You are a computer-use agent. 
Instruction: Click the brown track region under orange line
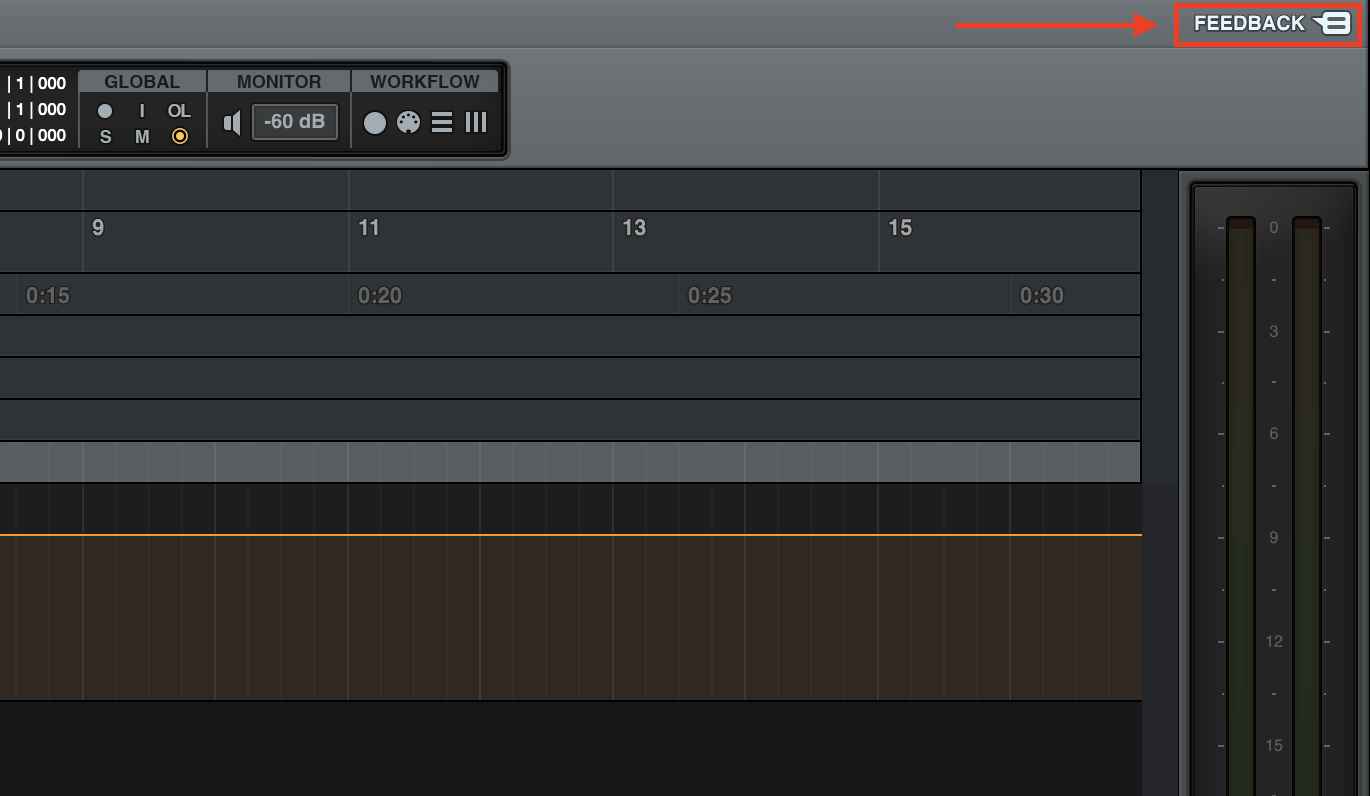[x=570, y=618]
